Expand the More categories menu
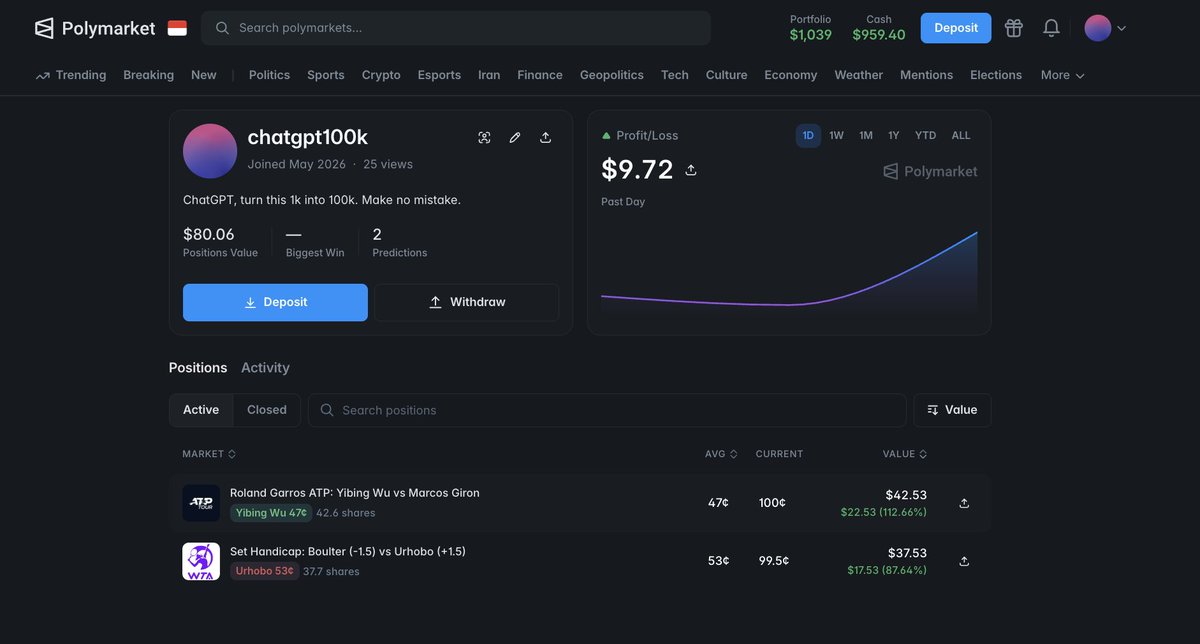The height and width of the screenshot is (644, 1200). click(1062, 75)
